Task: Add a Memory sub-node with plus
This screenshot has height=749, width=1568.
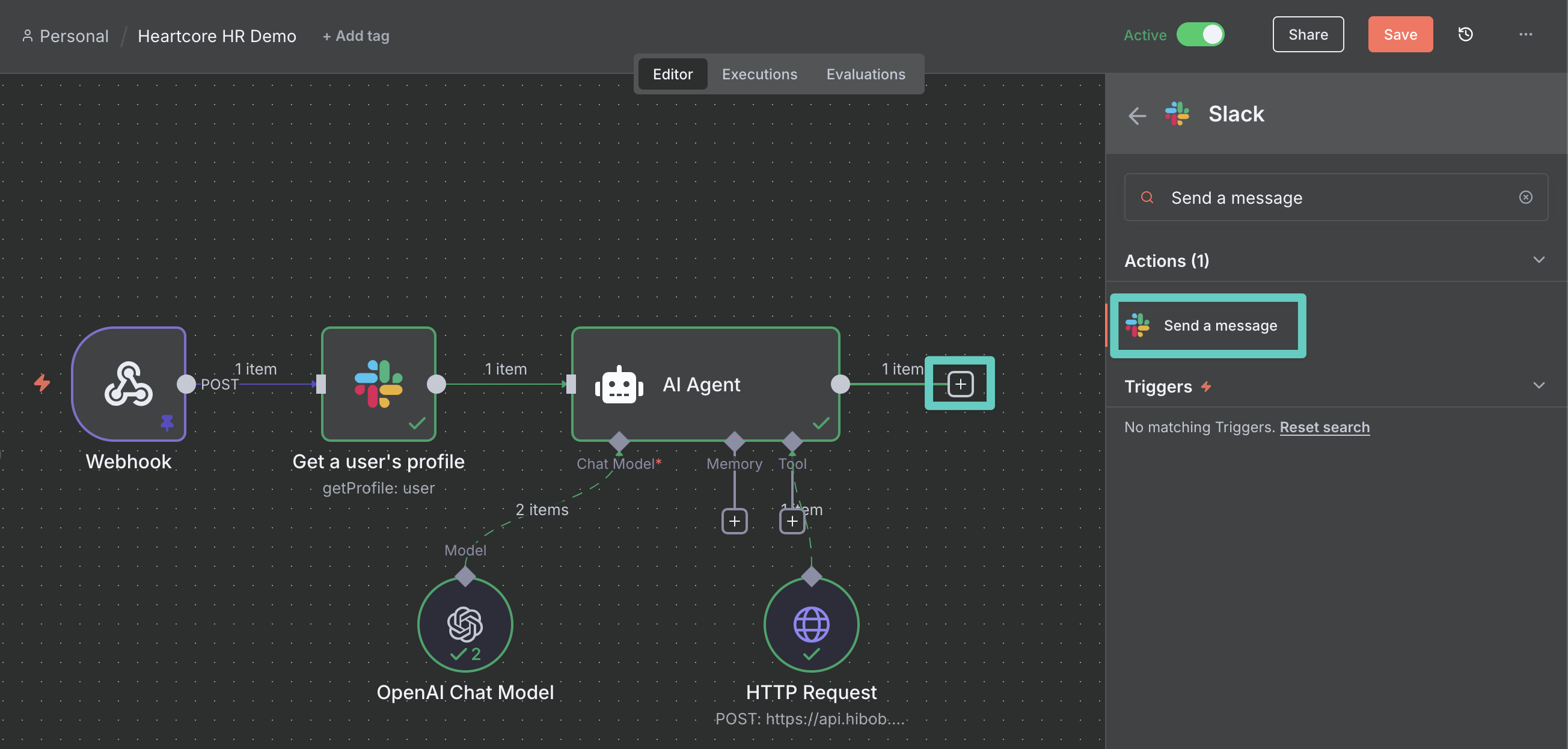Action: click(x=734, y=521)
